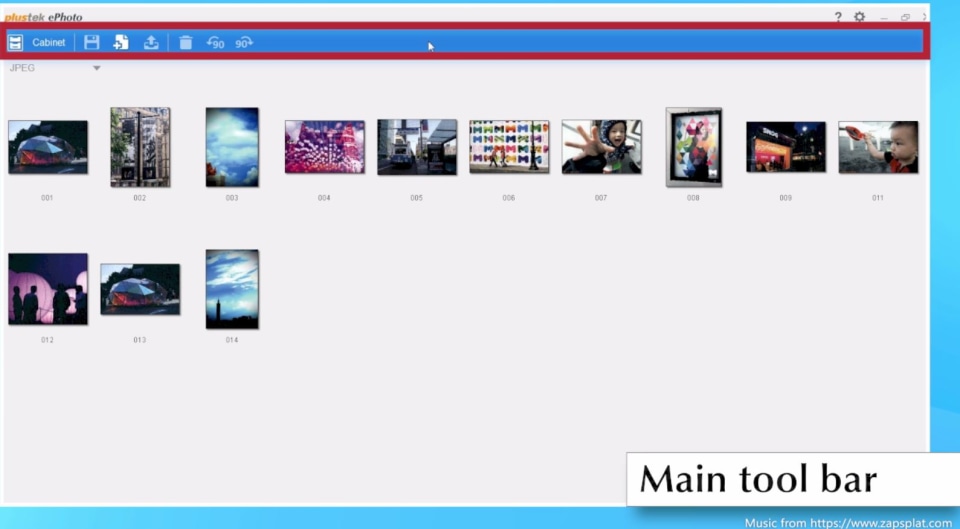Open the Cabinet text label

[48, 42]
